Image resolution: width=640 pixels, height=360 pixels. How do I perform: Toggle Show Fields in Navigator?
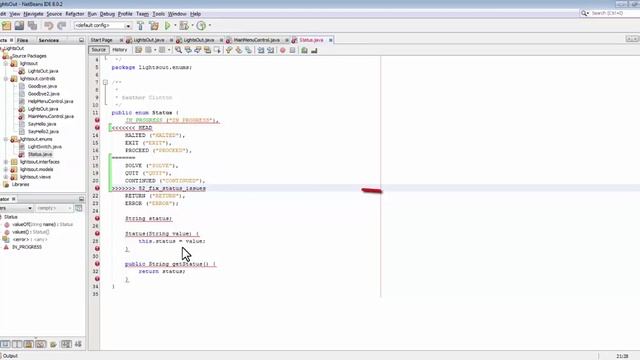pyautogui.click(x=17, y=344)
